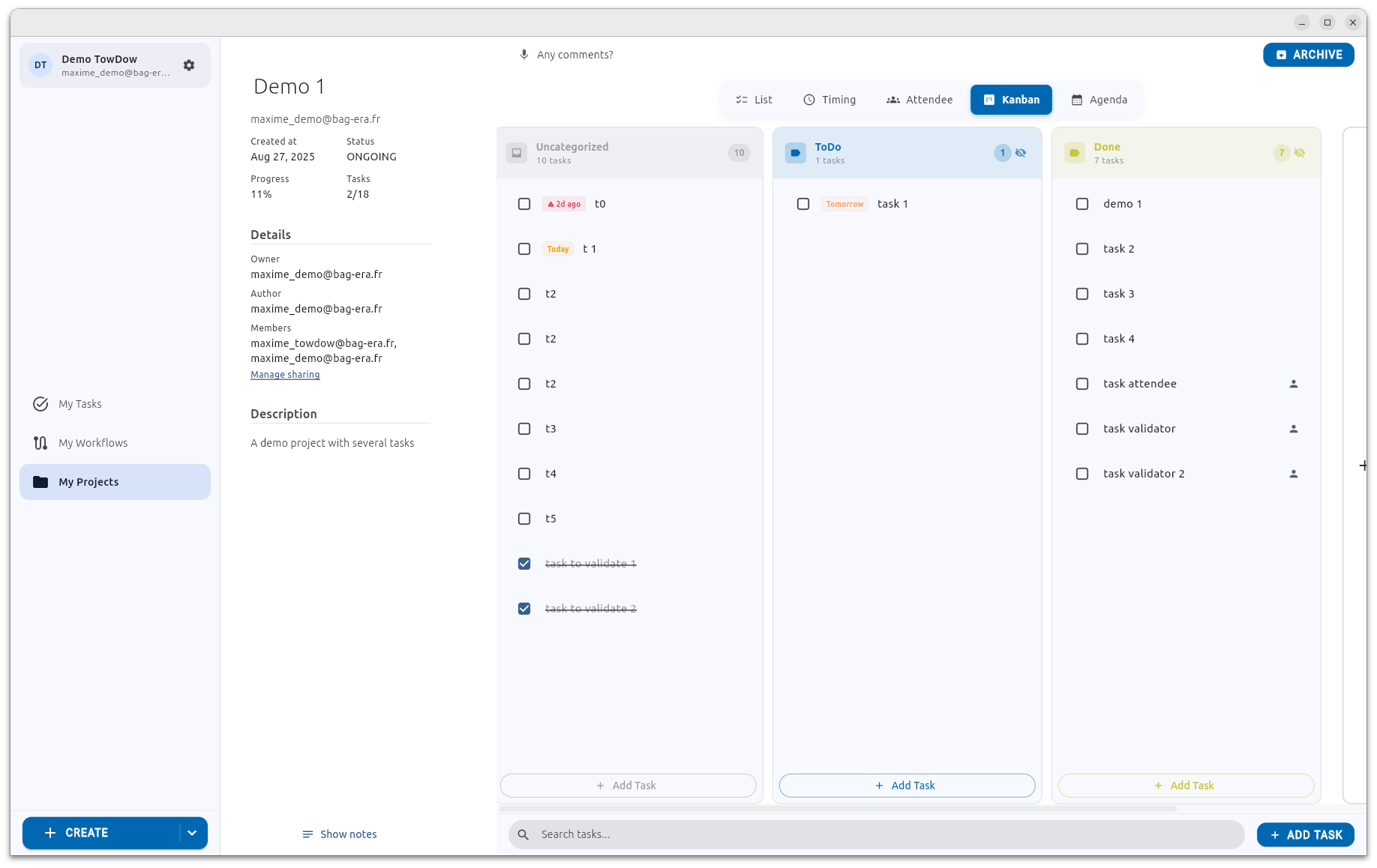Click the Search tasks field

click(825, 834)
